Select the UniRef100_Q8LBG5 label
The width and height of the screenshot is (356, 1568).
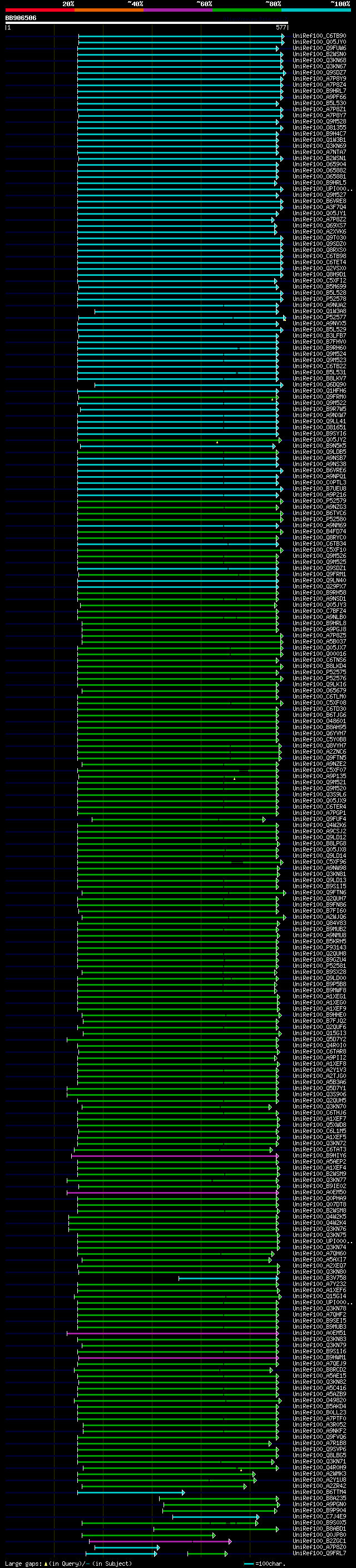point(319,1456)
